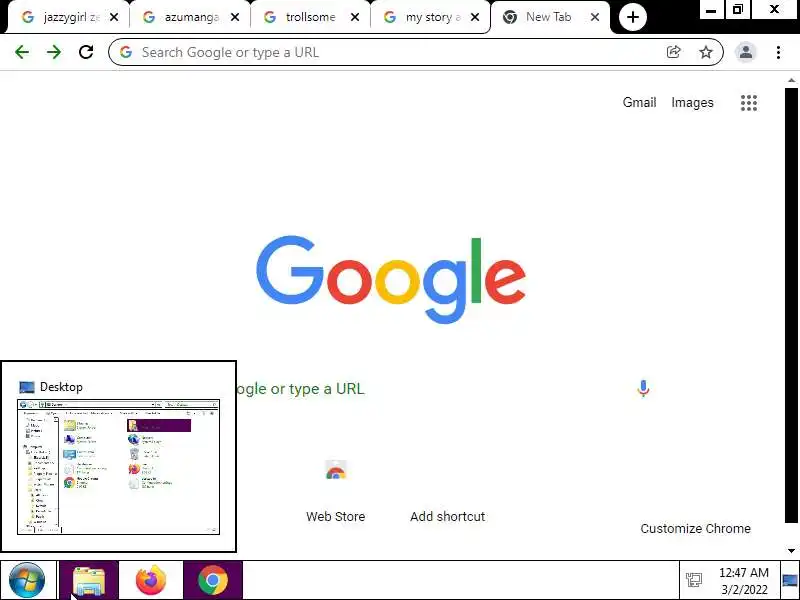Start voice search with microphone icon
Screen dimensions: 800x600
pos(643,388)
